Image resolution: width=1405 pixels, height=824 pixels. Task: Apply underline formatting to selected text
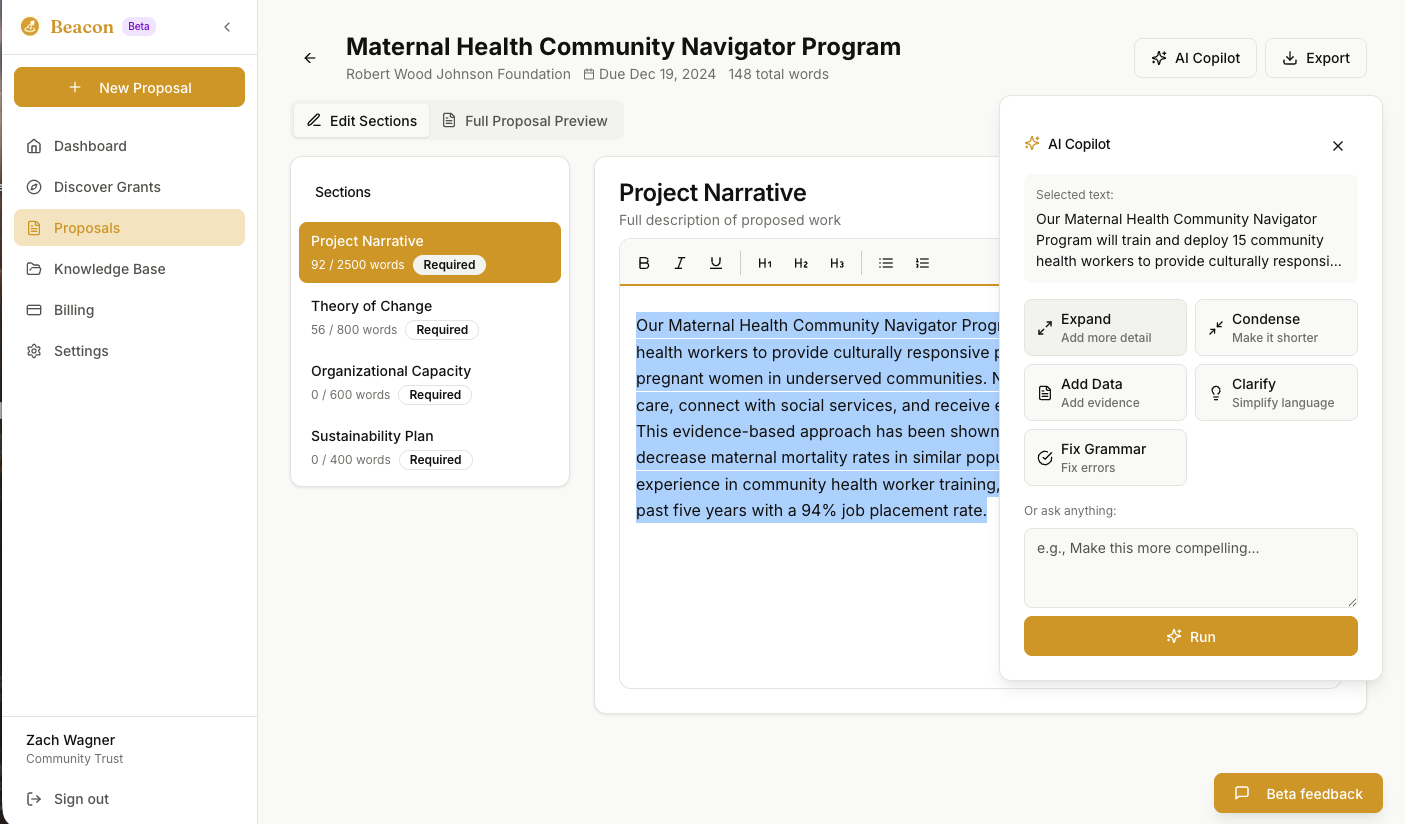[716, 263]
